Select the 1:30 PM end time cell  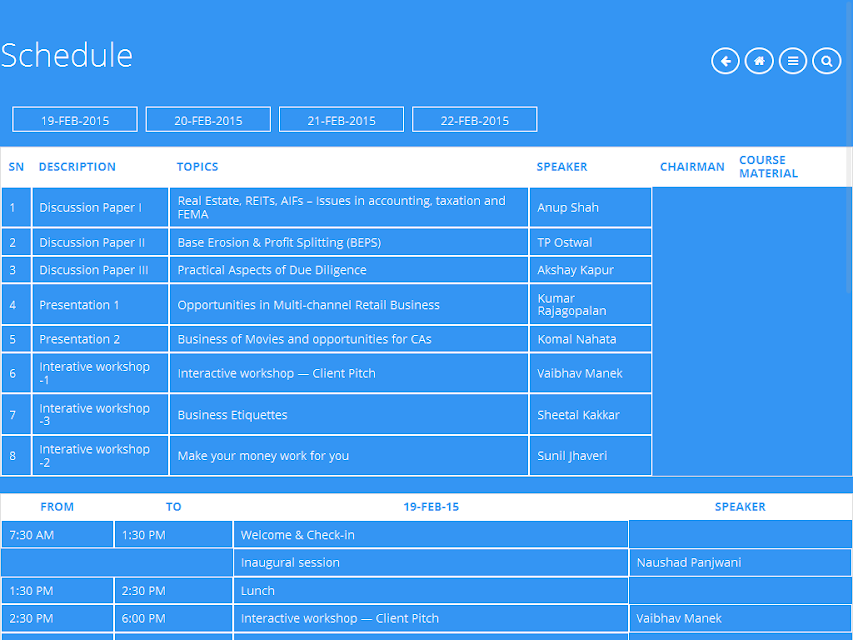click(x=174, y=535)
